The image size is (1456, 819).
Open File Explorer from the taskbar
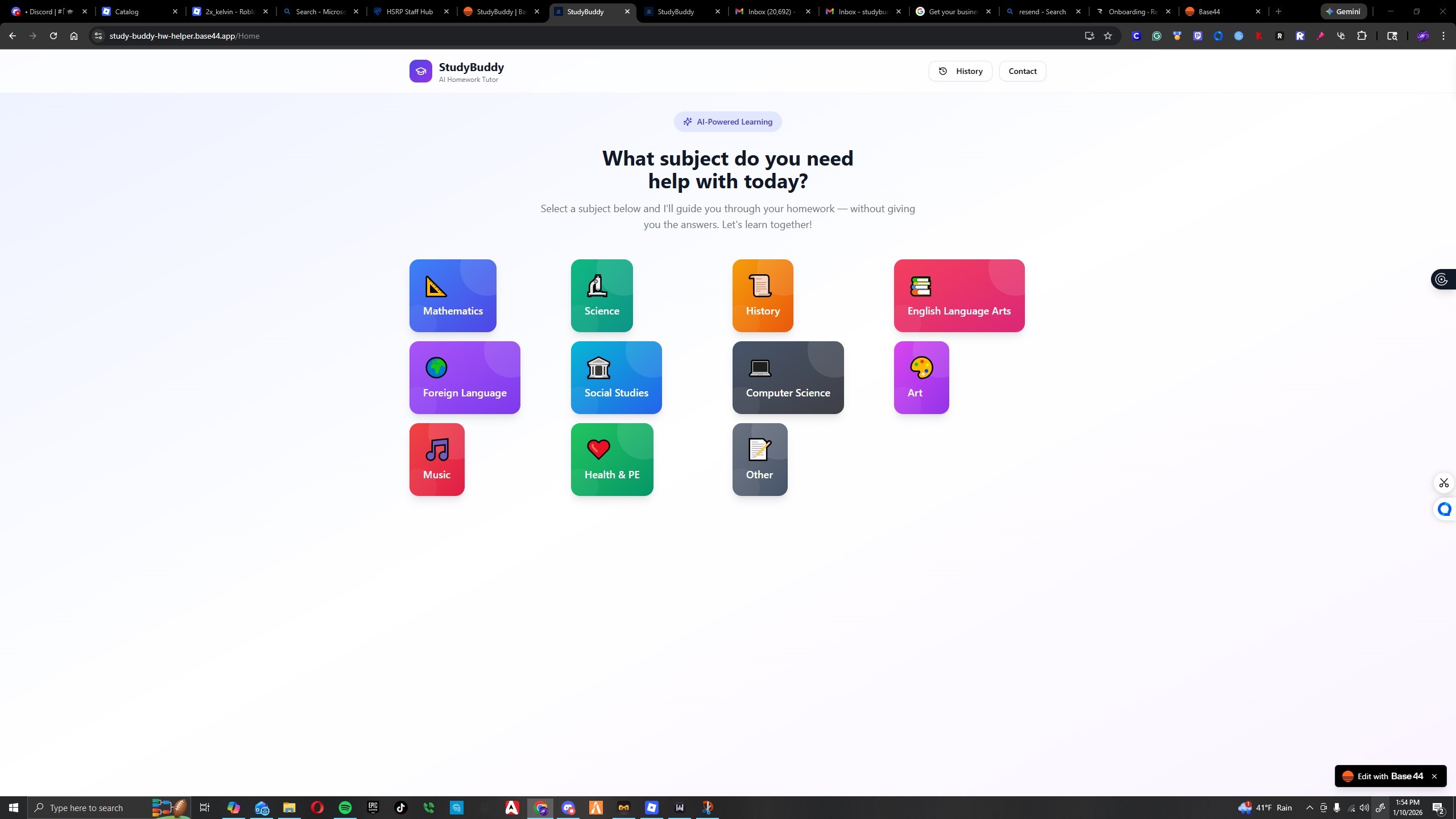289,808
